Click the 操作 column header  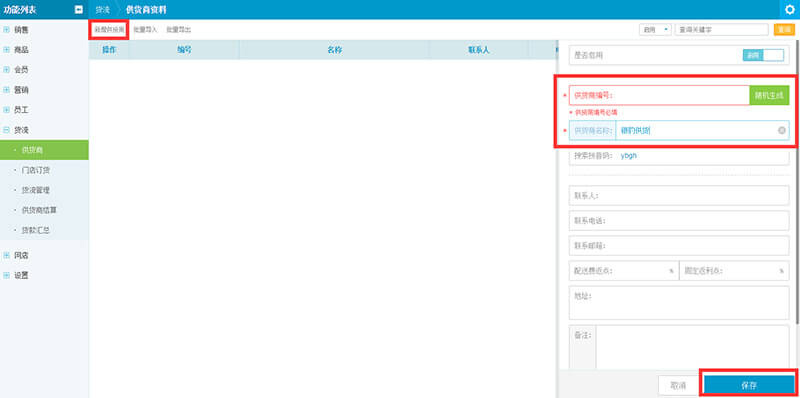(x=109, y=50)
